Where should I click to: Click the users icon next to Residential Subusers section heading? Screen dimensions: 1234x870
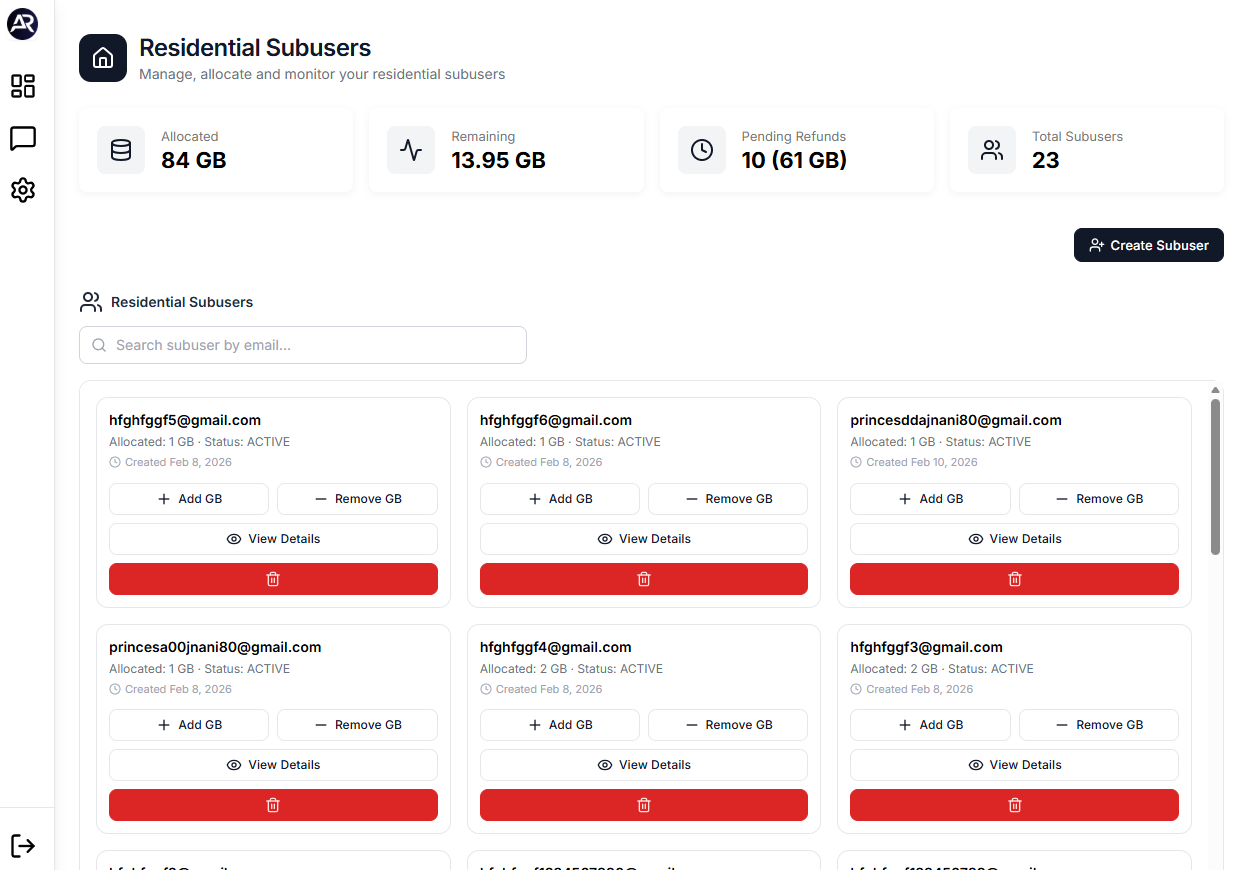[91, 302]
